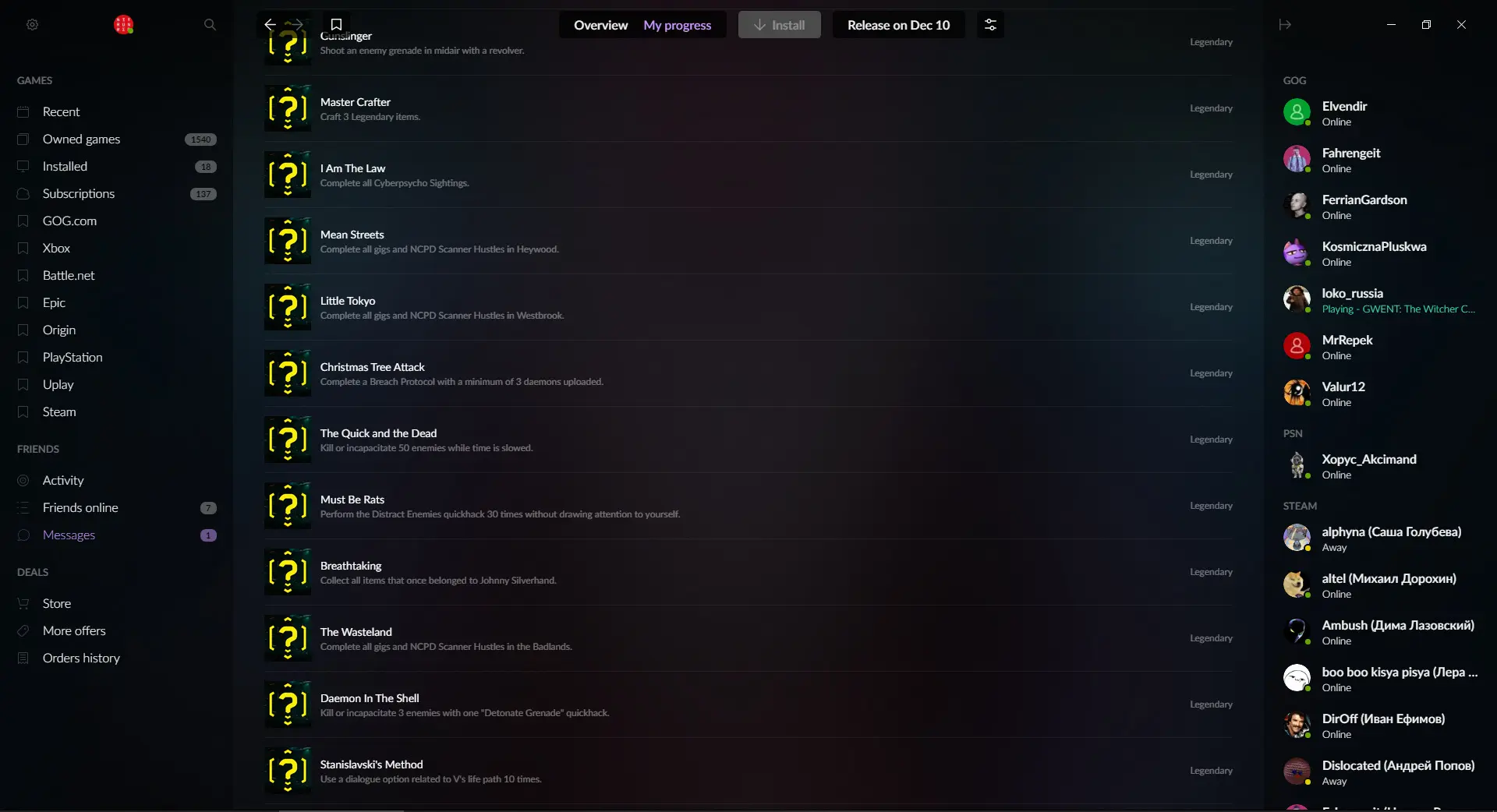Open Elvendir's friend avatar
The height and width of the screenshot is (812, 1497).
coord(1297,112)
